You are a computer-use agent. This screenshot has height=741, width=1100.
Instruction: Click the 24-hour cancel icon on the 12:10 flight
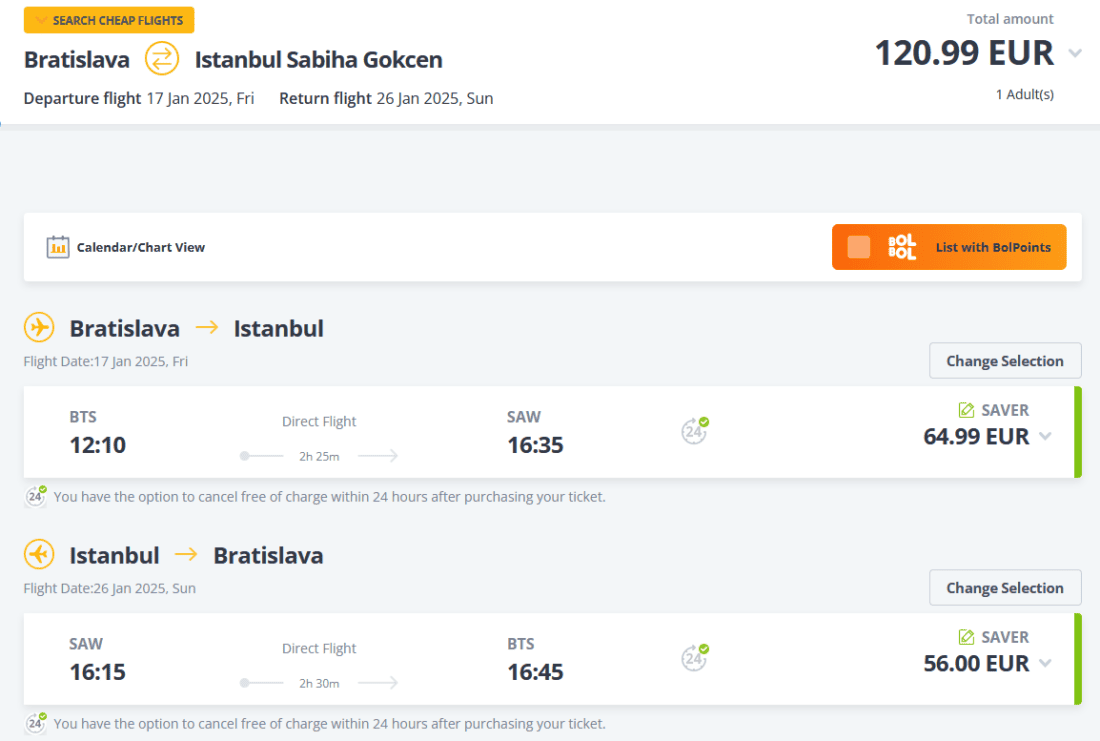tap(695, 431)
